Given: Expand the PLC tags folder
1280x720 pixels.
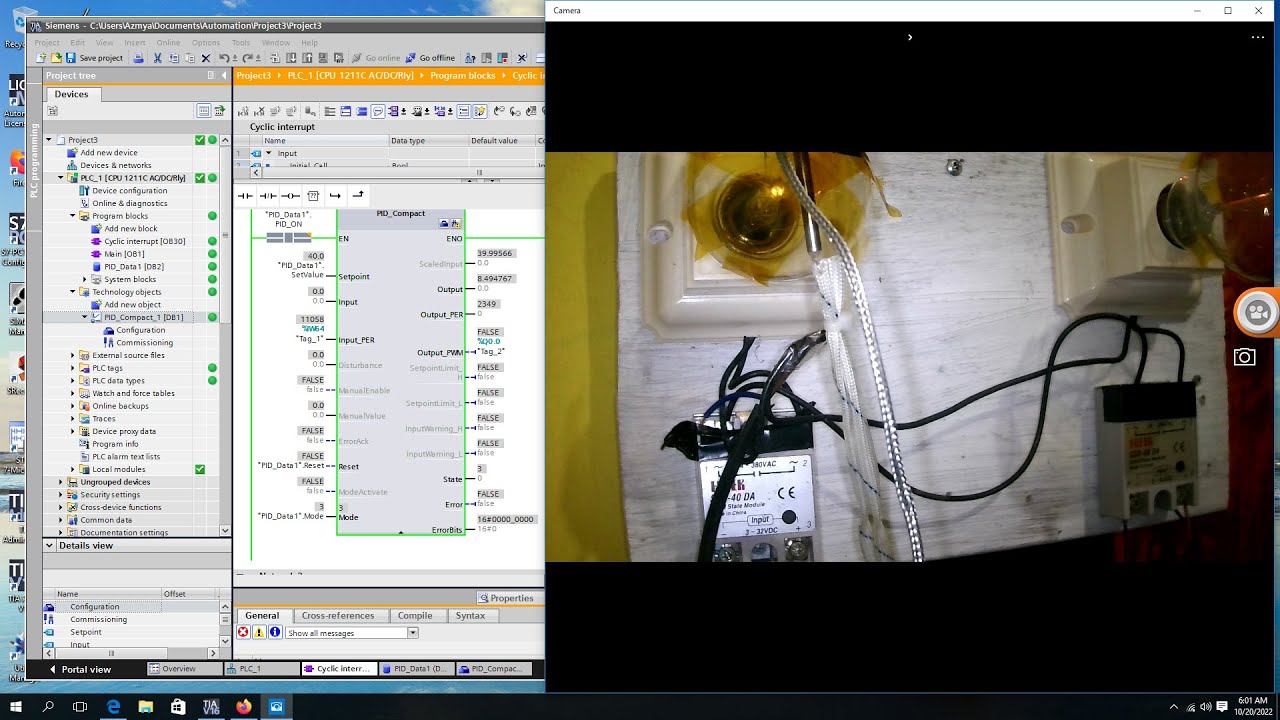Looking at the screenshot, I should coord(73,368).
